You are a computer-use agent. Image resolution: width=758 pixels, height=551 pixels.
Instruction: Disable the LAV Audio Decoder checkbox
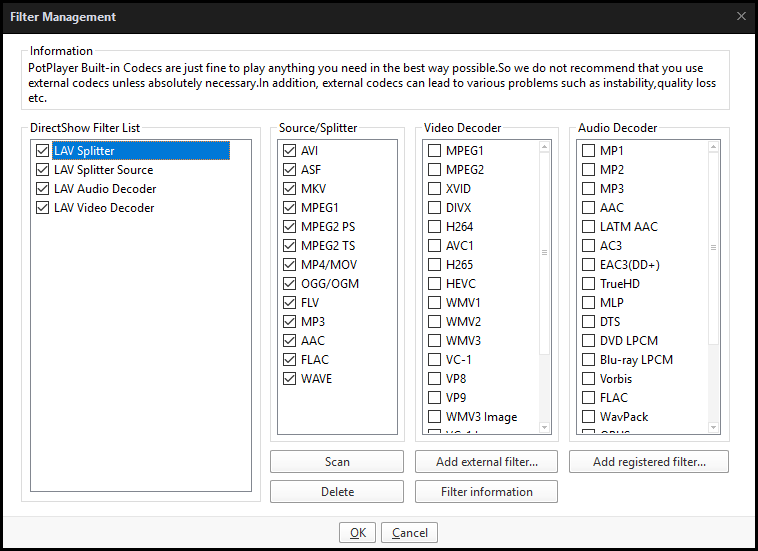pyautogui.click(x=43, y=188)
